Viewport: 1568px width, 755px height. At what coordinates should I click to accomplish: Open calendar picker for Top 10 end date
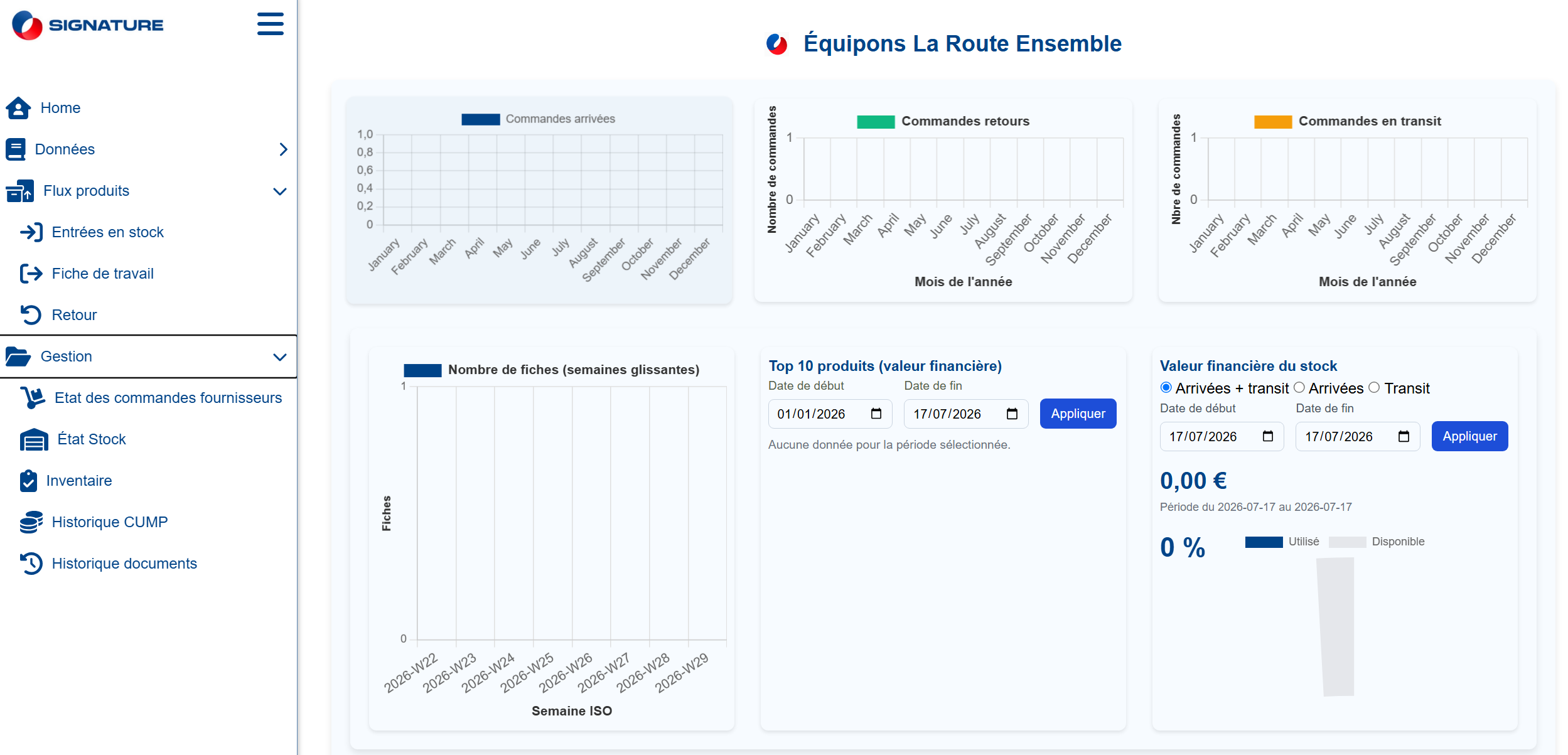(1012, 414)
